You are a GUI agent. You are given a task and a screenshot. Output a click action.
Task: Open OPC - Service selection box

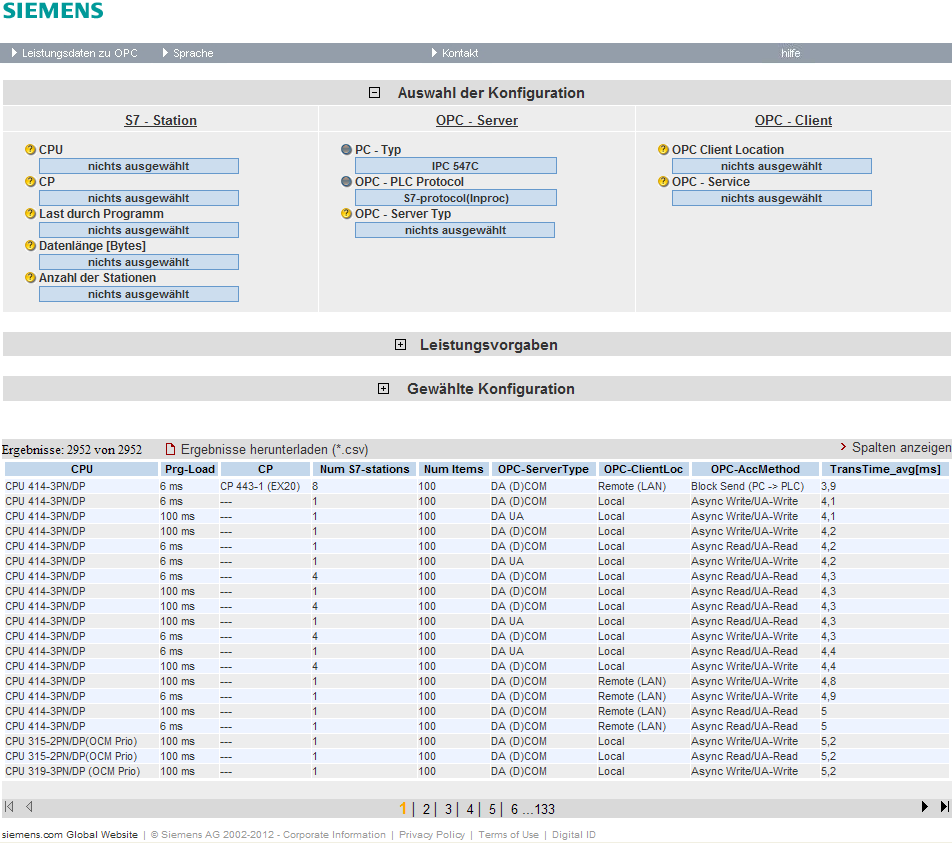772,198
